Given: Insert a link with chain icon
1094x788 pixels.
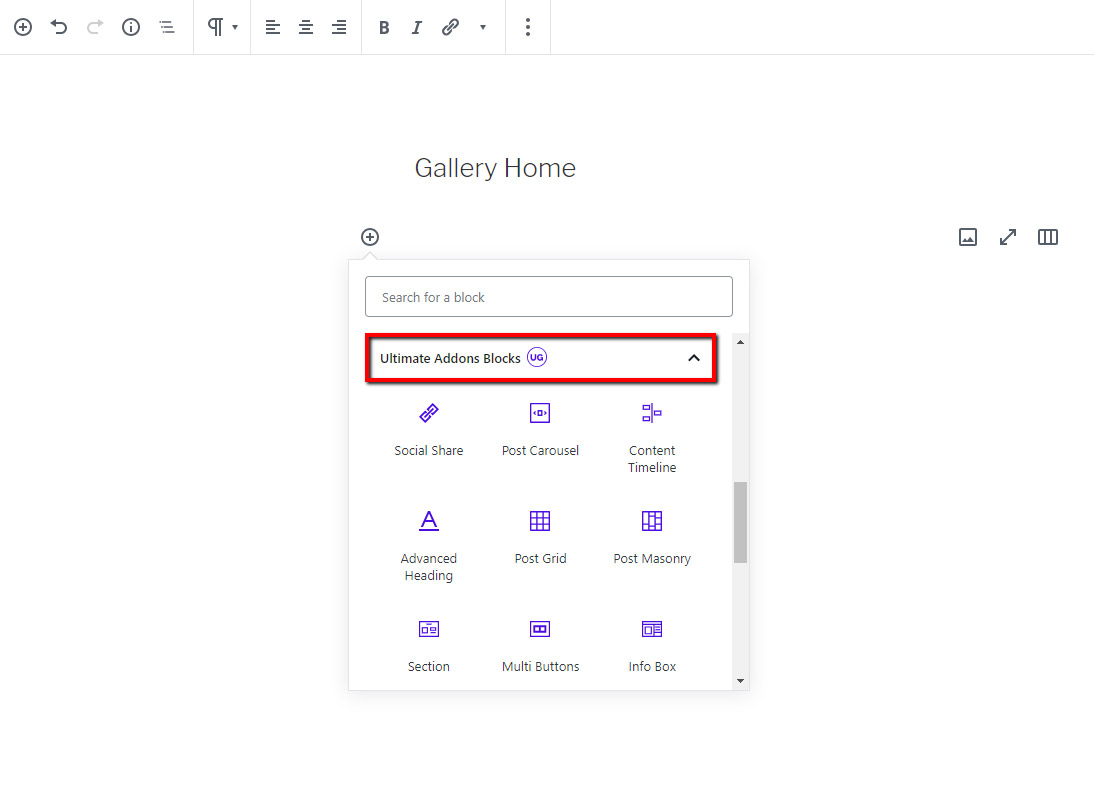Looking at the screenshot, I should (x=451, y=27).
